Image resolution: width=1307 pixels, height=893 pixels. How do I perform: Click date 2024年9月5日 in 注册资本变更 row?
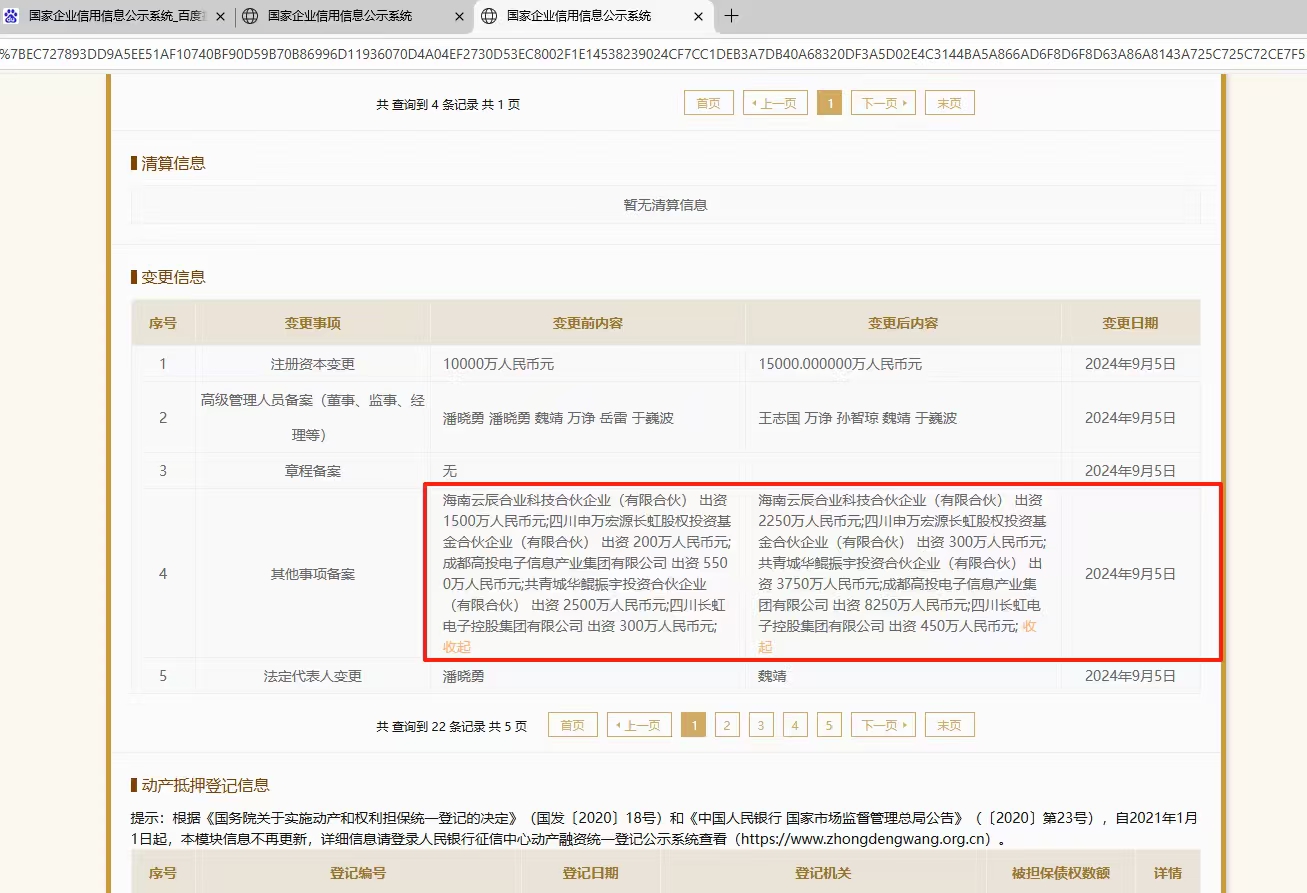(x=1130, y=364)
